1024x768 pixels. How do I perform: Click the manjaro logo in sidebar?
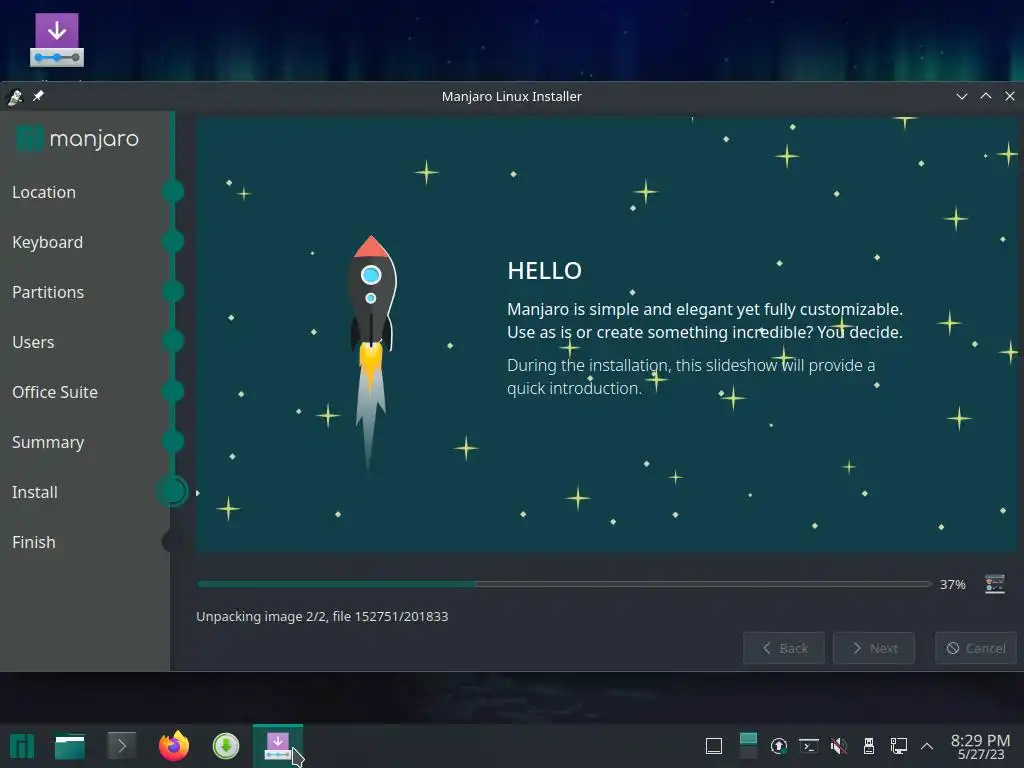(x=77, y=138)
